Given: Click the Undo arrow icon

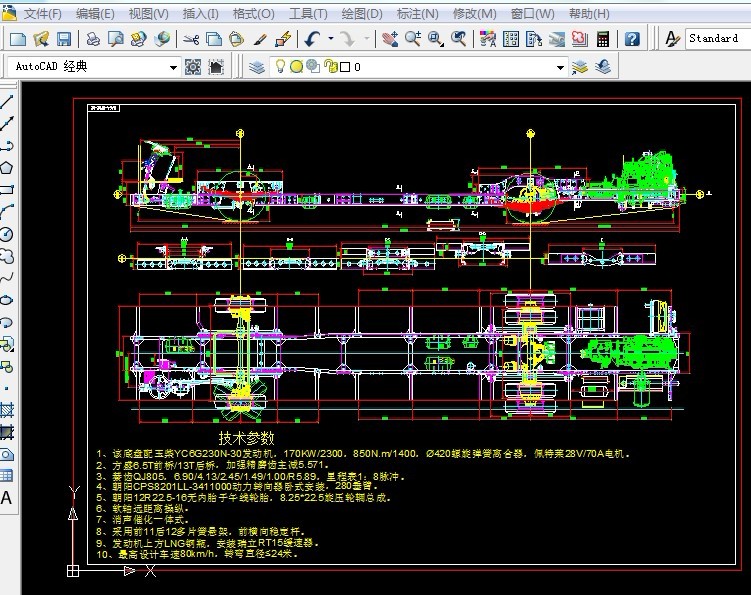Looking at the screenshot, I should point(312,39).
